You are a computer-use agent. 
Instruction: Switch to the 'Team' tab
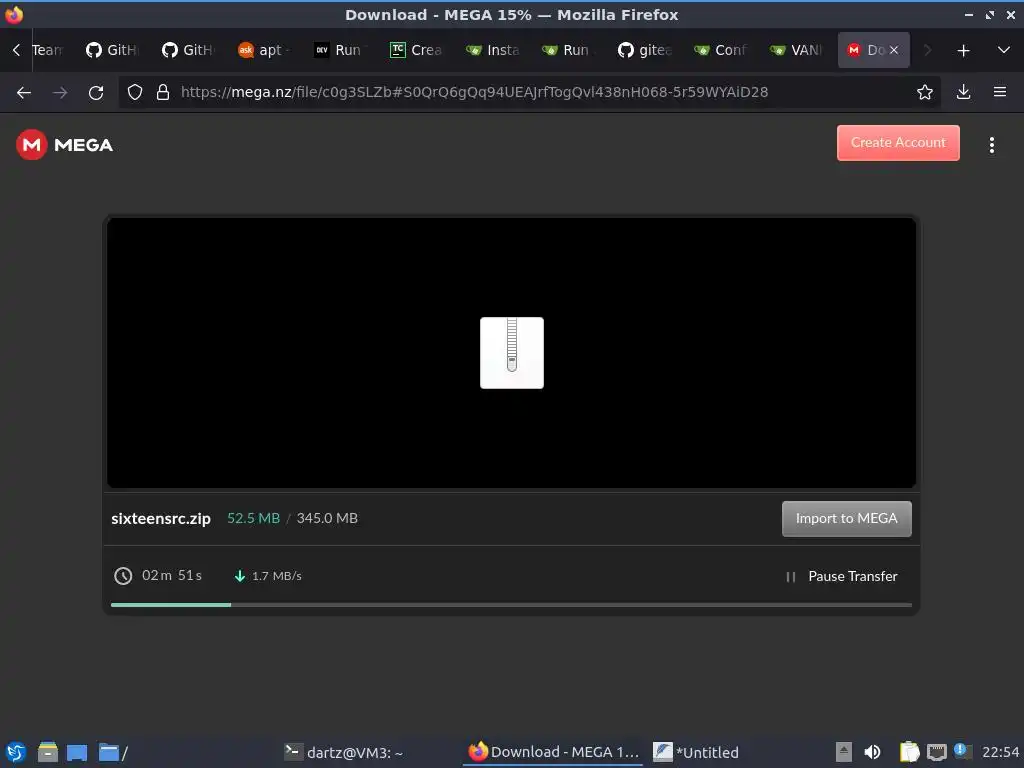point(46,50)
